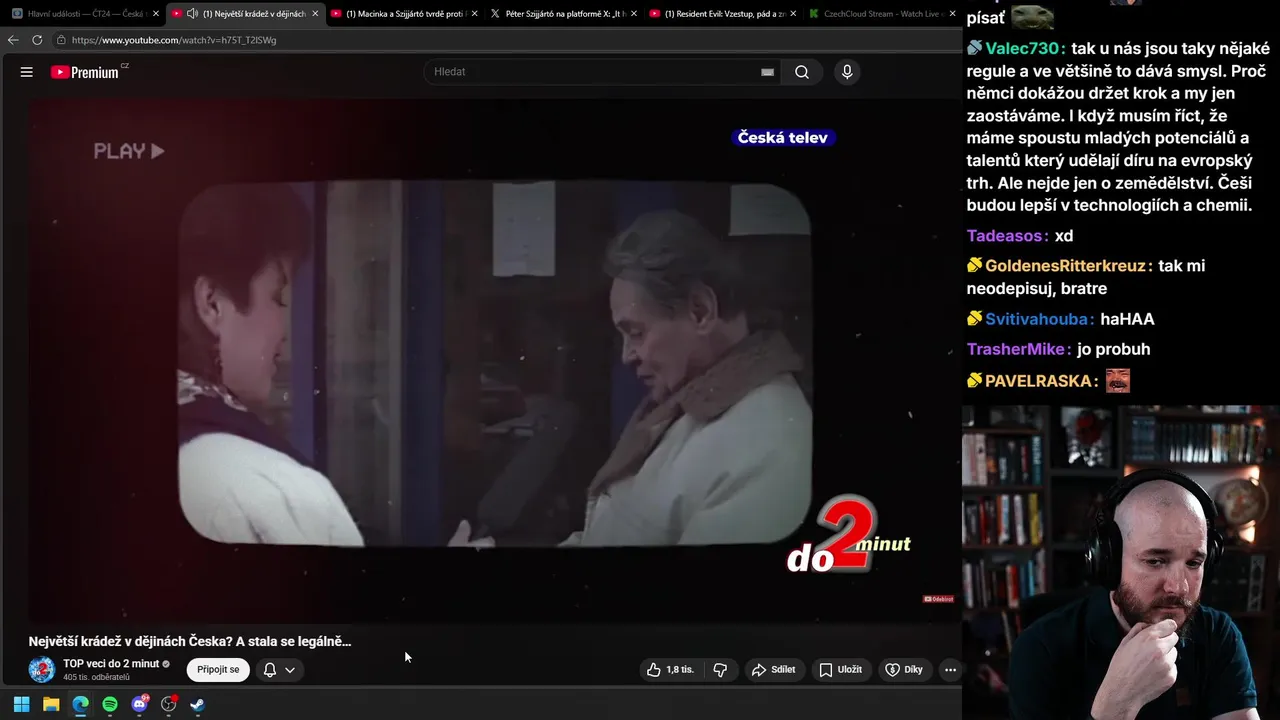Screen dimensions: 1280x720
Task: Open the on-screen keyboard icon in search box
Action: pyautogui.click(x=767, y=72)
